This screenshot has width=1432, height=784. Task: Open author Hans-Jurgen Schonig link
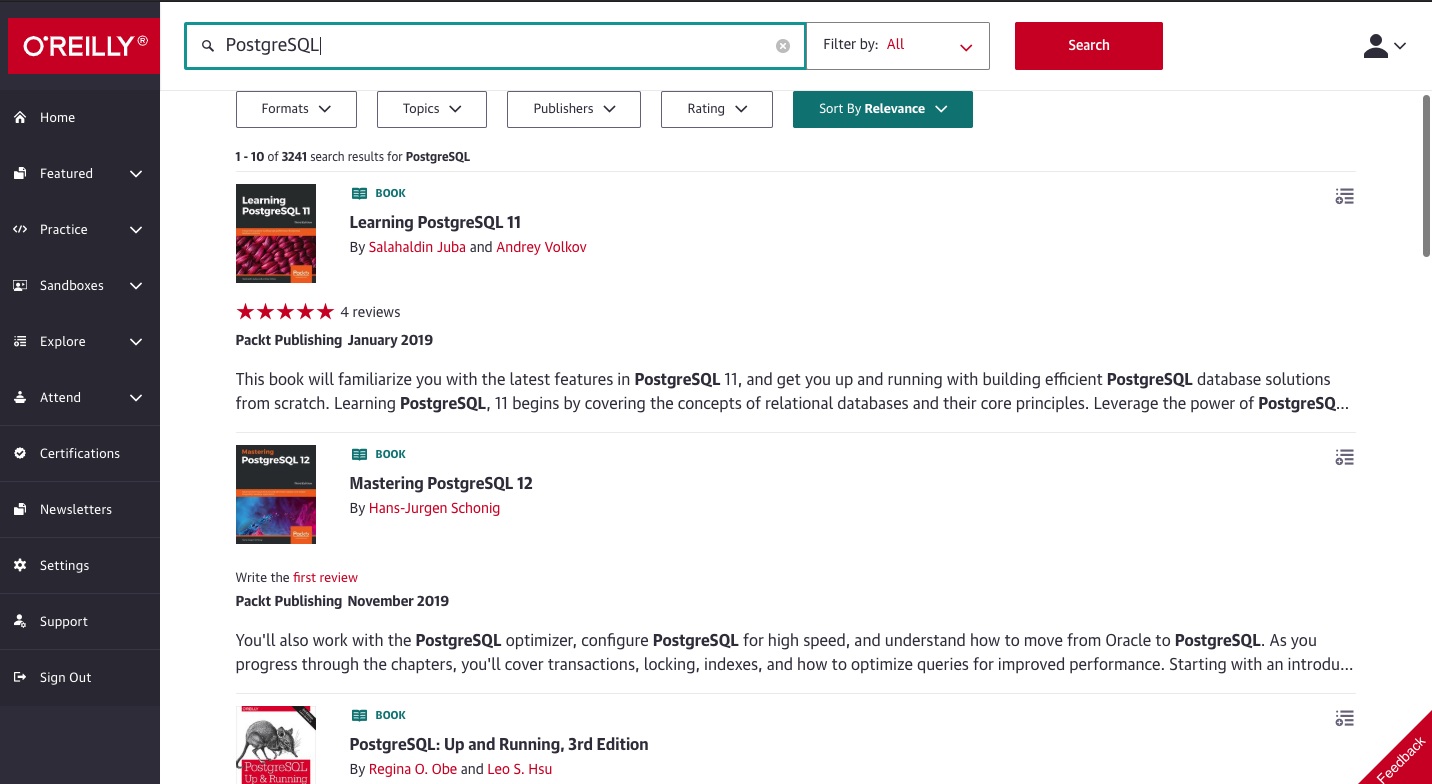click(x=434, y=508)
